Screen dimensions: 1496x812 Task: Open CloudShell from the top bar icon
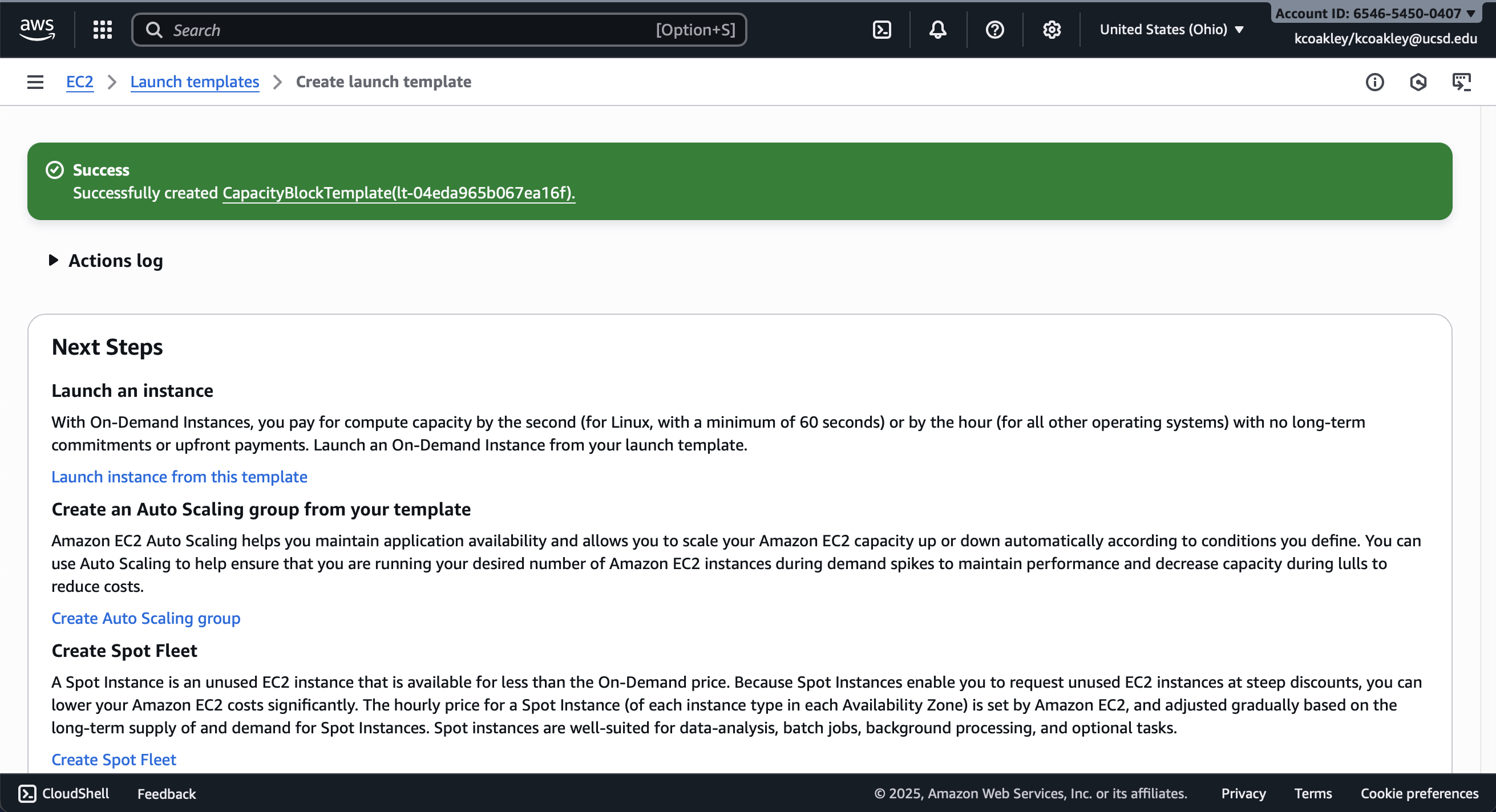tap(882, 30)
